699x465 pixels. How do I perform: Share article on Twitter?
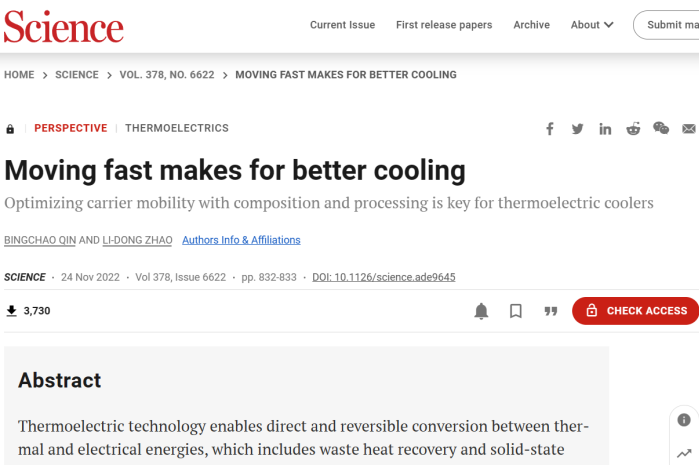coord(577,129)
